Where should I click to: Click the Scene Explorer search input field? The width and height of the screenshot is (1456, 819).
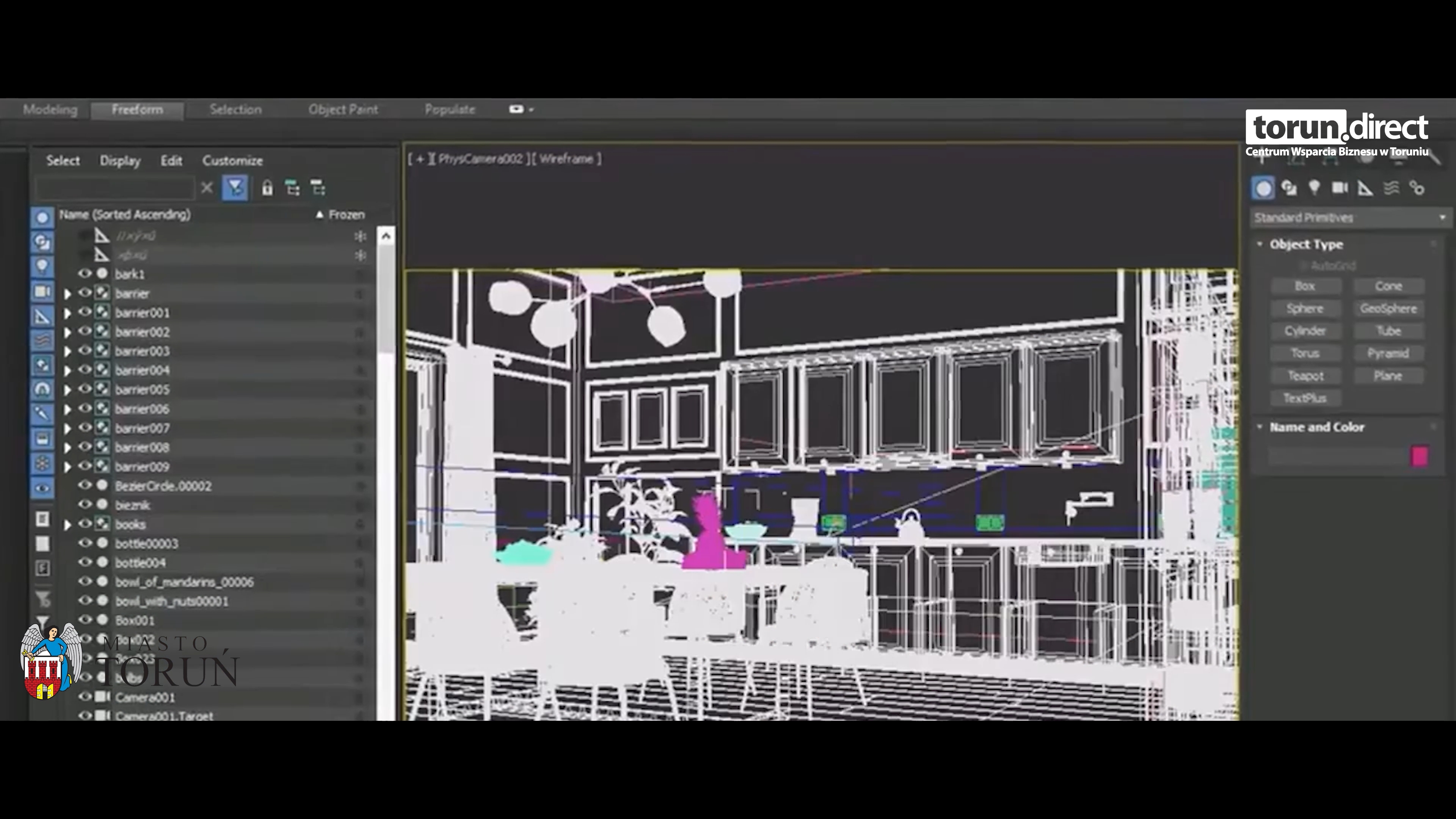tap(115, 188)
